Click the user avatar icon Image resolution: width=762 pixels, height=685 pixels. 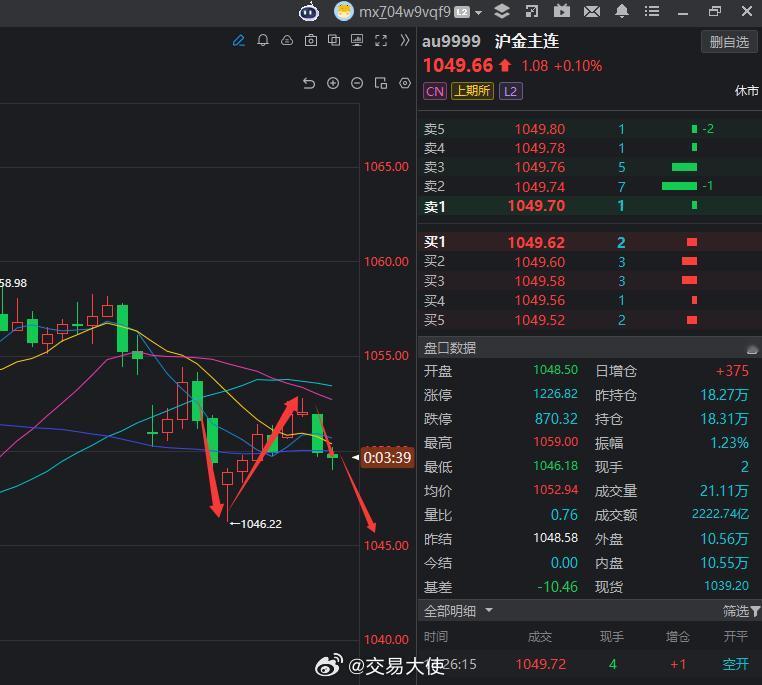click(344, 11)
